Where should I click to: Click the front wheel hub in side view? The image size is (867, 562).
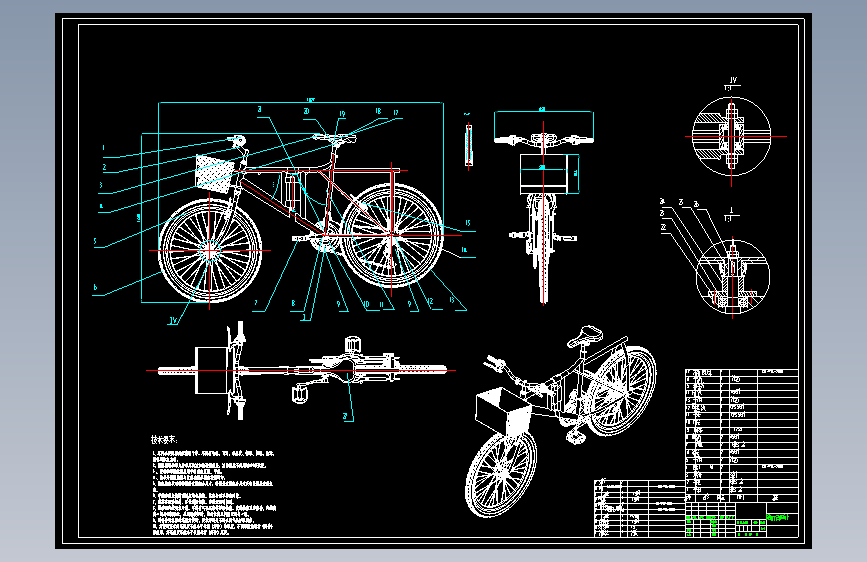[x=210, y=251]
